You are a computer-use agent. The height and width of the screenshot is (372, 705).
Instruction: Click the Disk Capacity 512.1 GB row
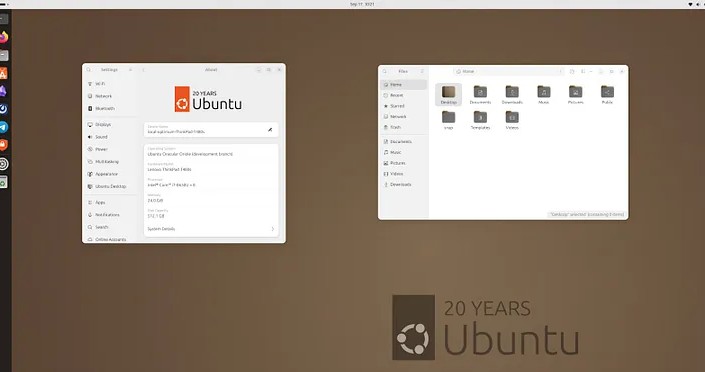(211, 214)
